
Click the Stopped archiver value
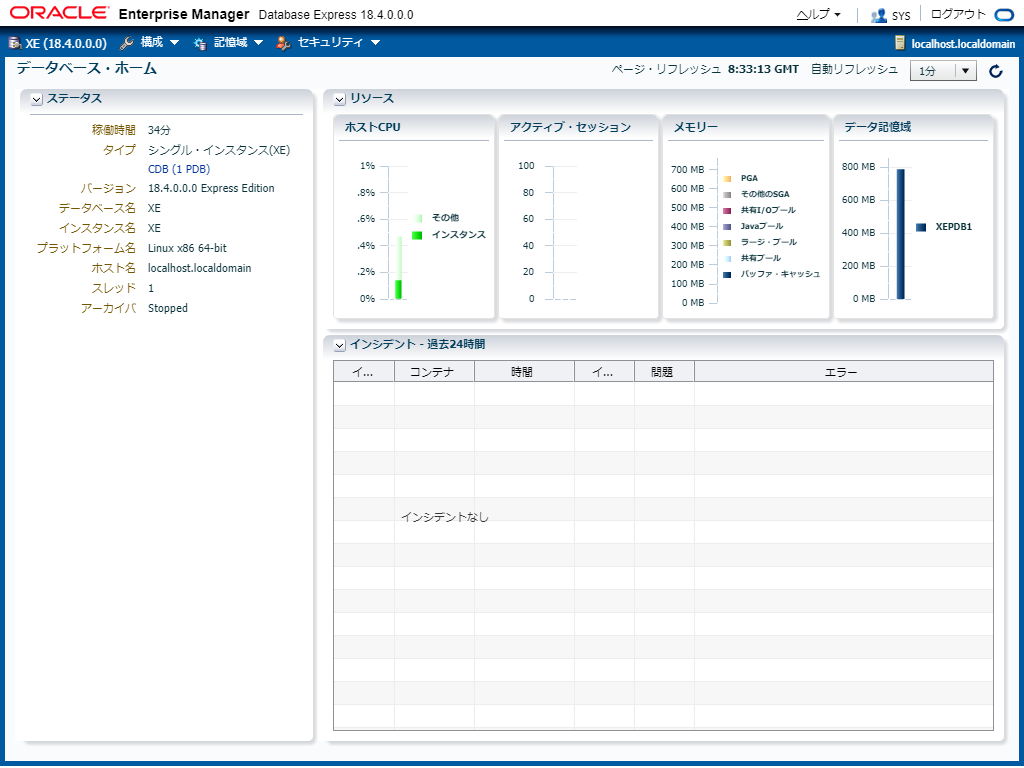pyautogui.click(x=168, y=308)
